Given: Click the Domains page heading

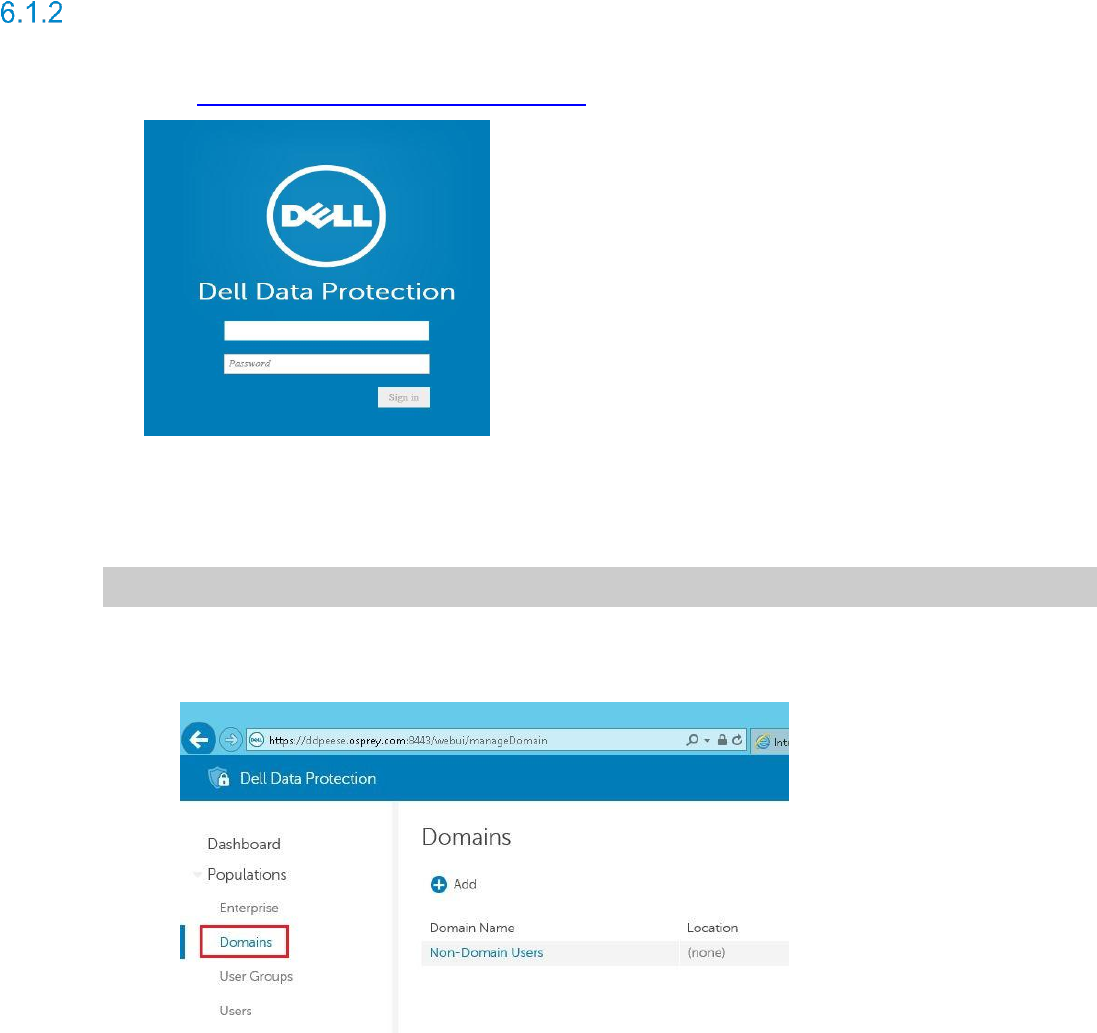Looking at the screenshot, I should tap(467, 837).
